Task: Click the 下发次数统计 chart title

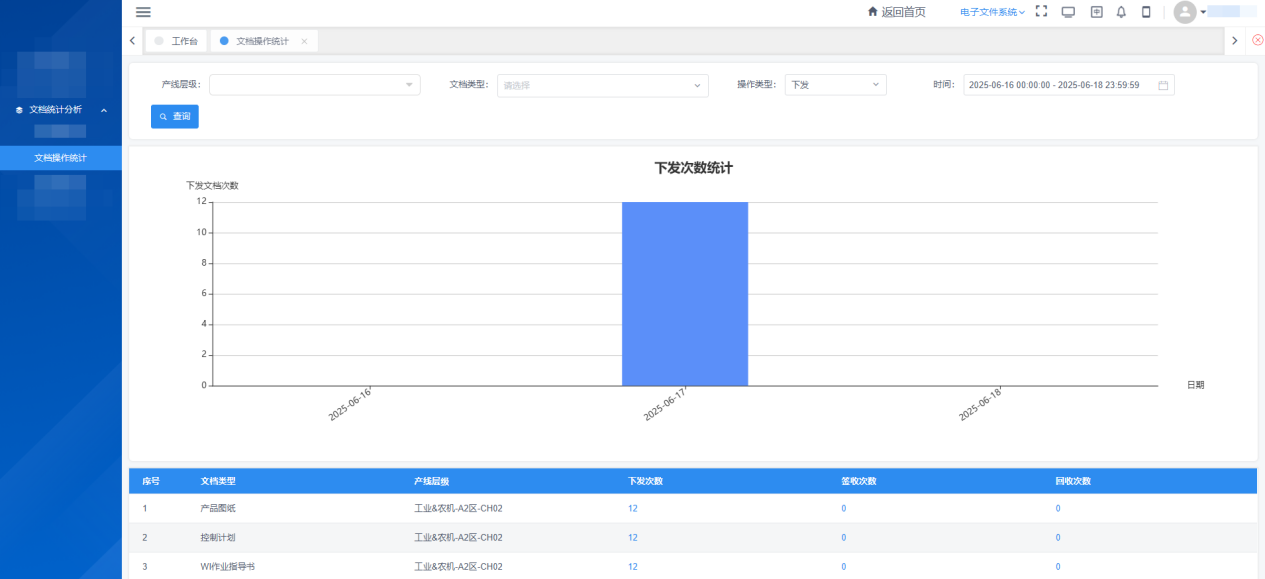Action: click(694, 168)
